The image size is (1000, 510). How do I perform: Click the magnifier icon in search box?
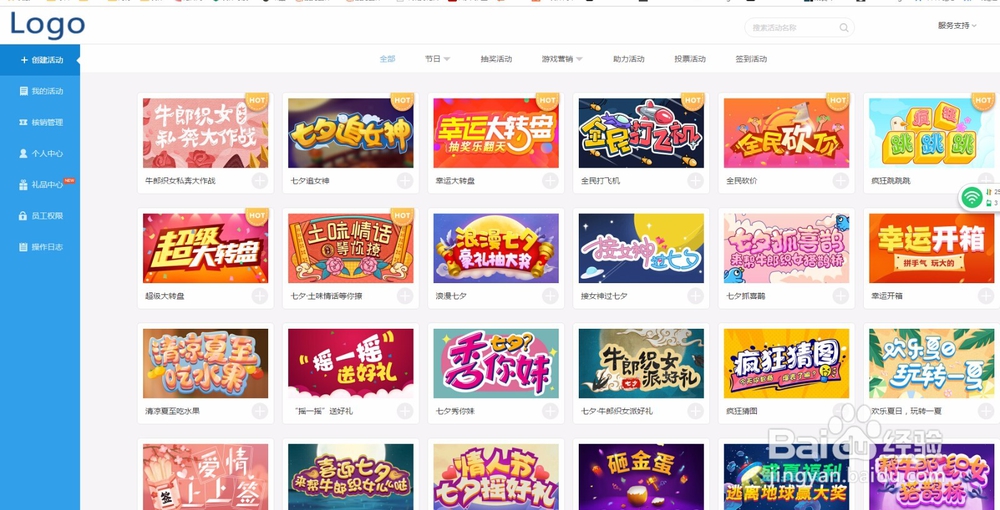coord(844,28)
